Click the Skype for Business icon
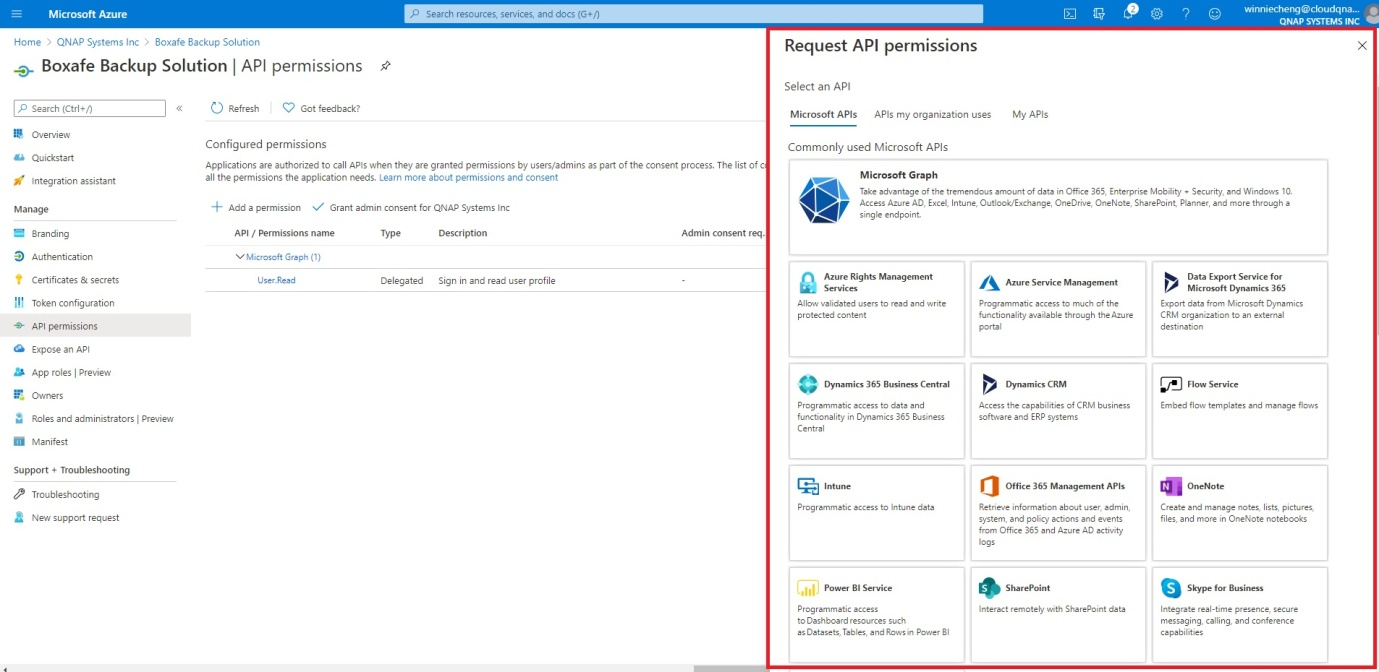The width and height of the screenshot is (1379, 672). (1171, 588)
